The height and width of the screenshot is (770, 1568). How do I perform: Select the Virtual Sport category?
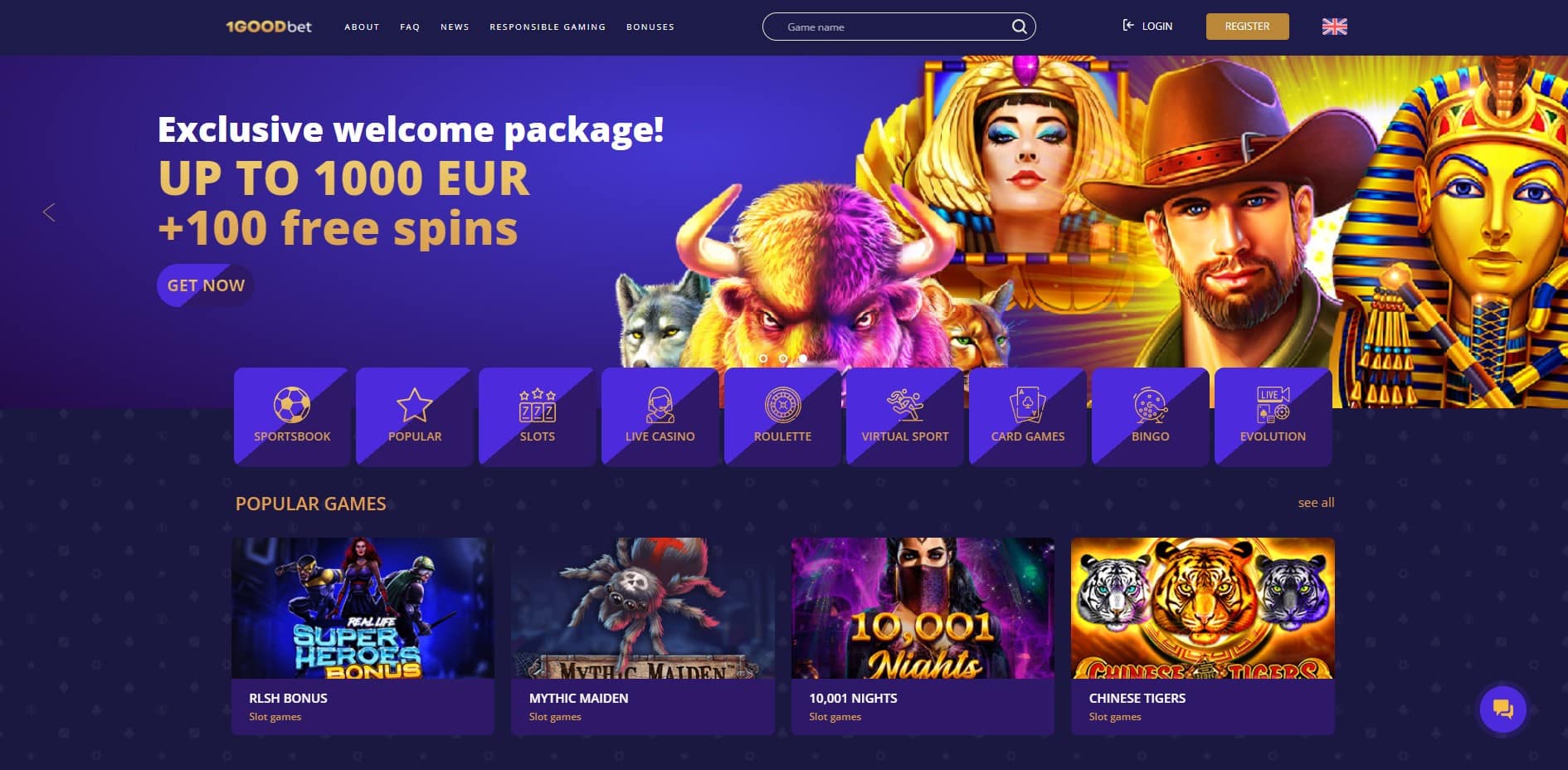click(905, 417)
